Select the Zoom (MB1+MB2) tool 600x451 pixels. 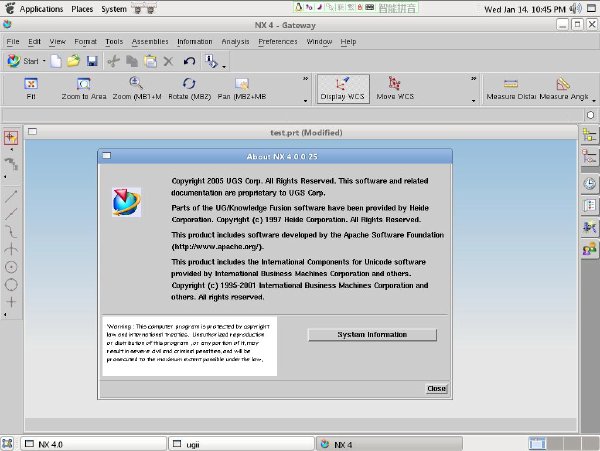137,89
